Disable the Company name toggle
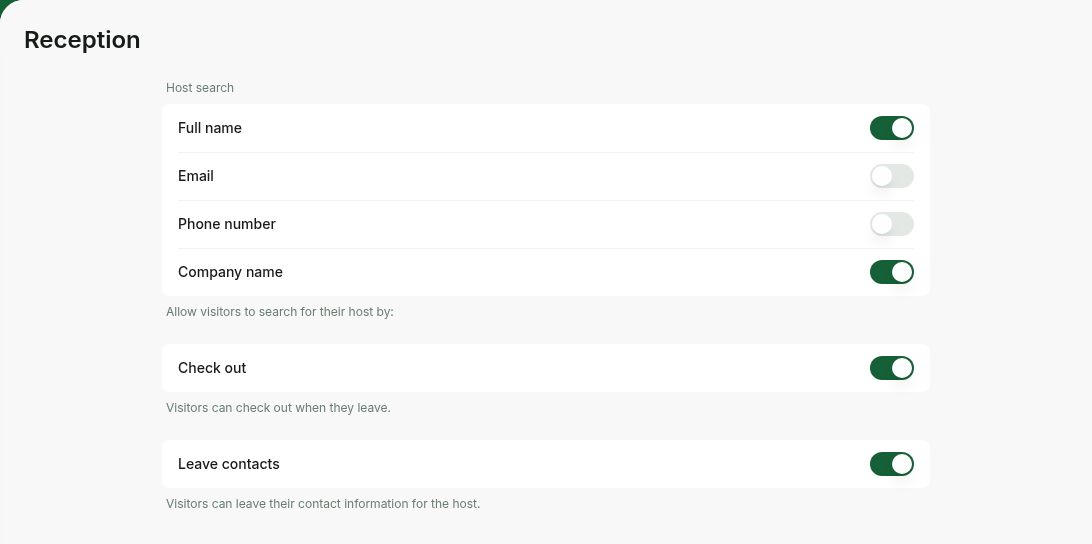Screen dimensions: 1092x544 pos(891,272)
